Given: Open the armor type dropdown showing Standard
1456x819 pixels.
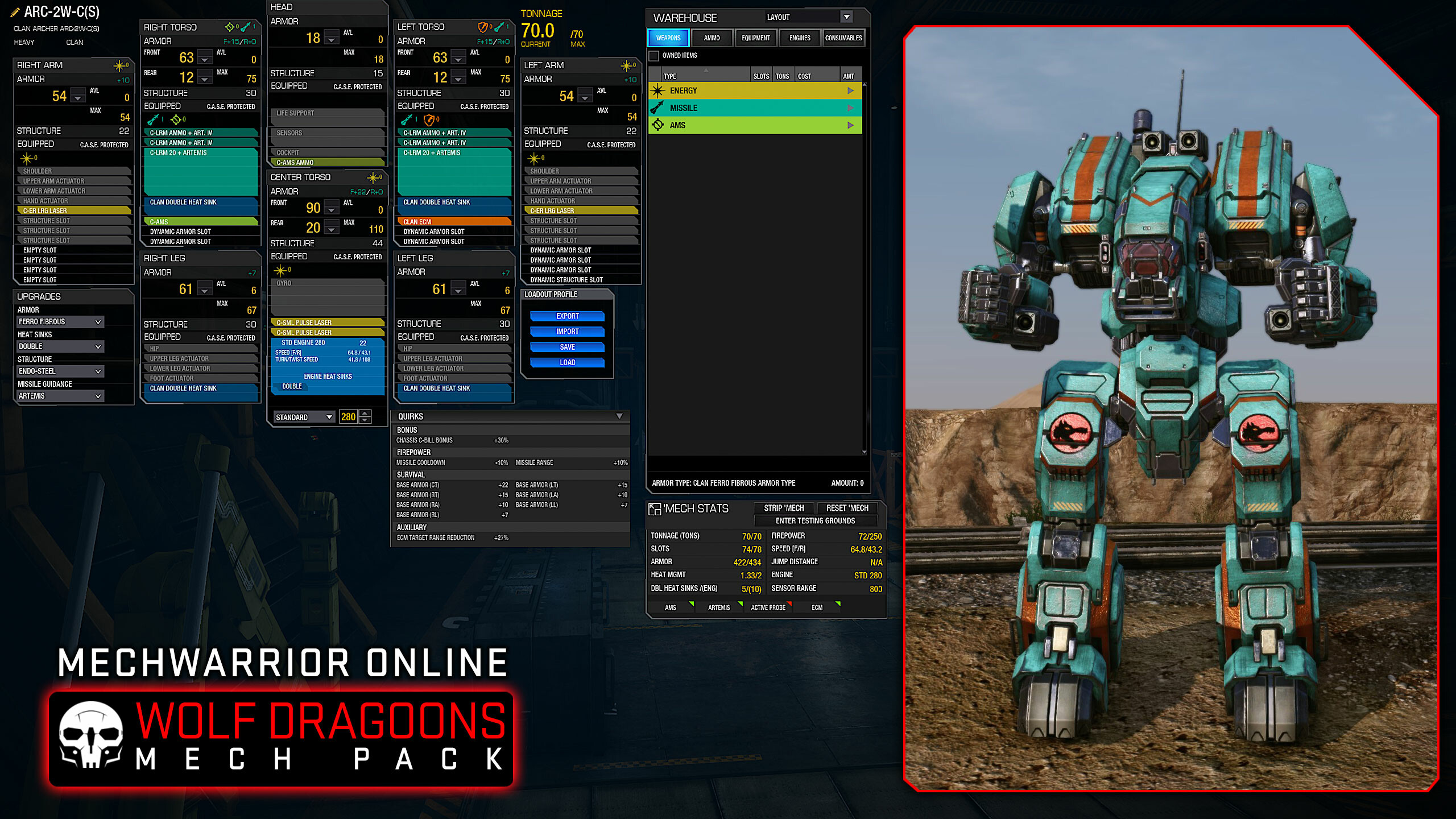Looking at the screenshot, I should pyautogui.click(x=304, y=417).
